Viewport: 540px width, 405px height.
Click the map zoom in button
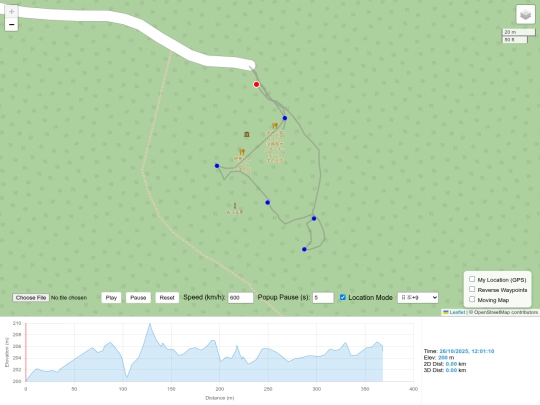[x=11, y=11]
